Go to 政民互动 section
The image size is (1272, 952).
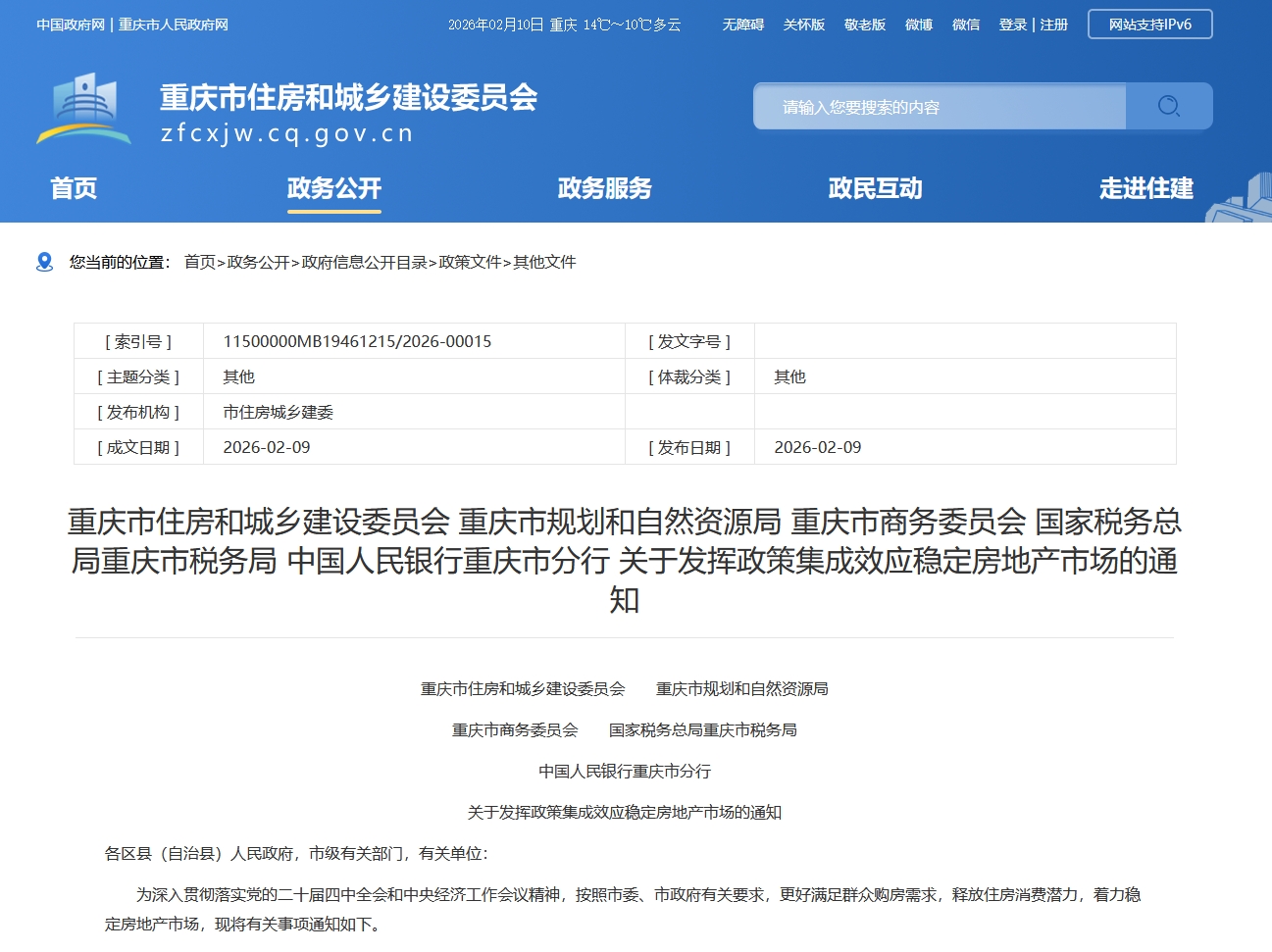coord(875,188)
